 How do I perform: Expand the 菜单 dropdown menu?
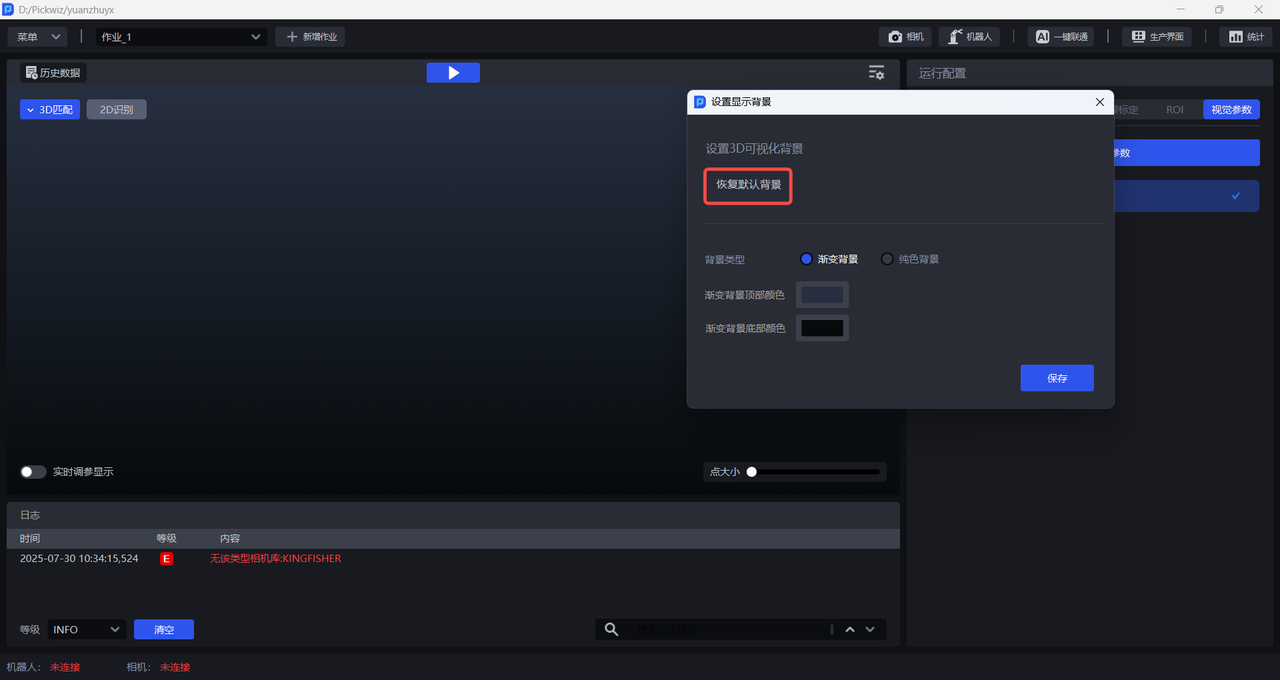[38, 37]
